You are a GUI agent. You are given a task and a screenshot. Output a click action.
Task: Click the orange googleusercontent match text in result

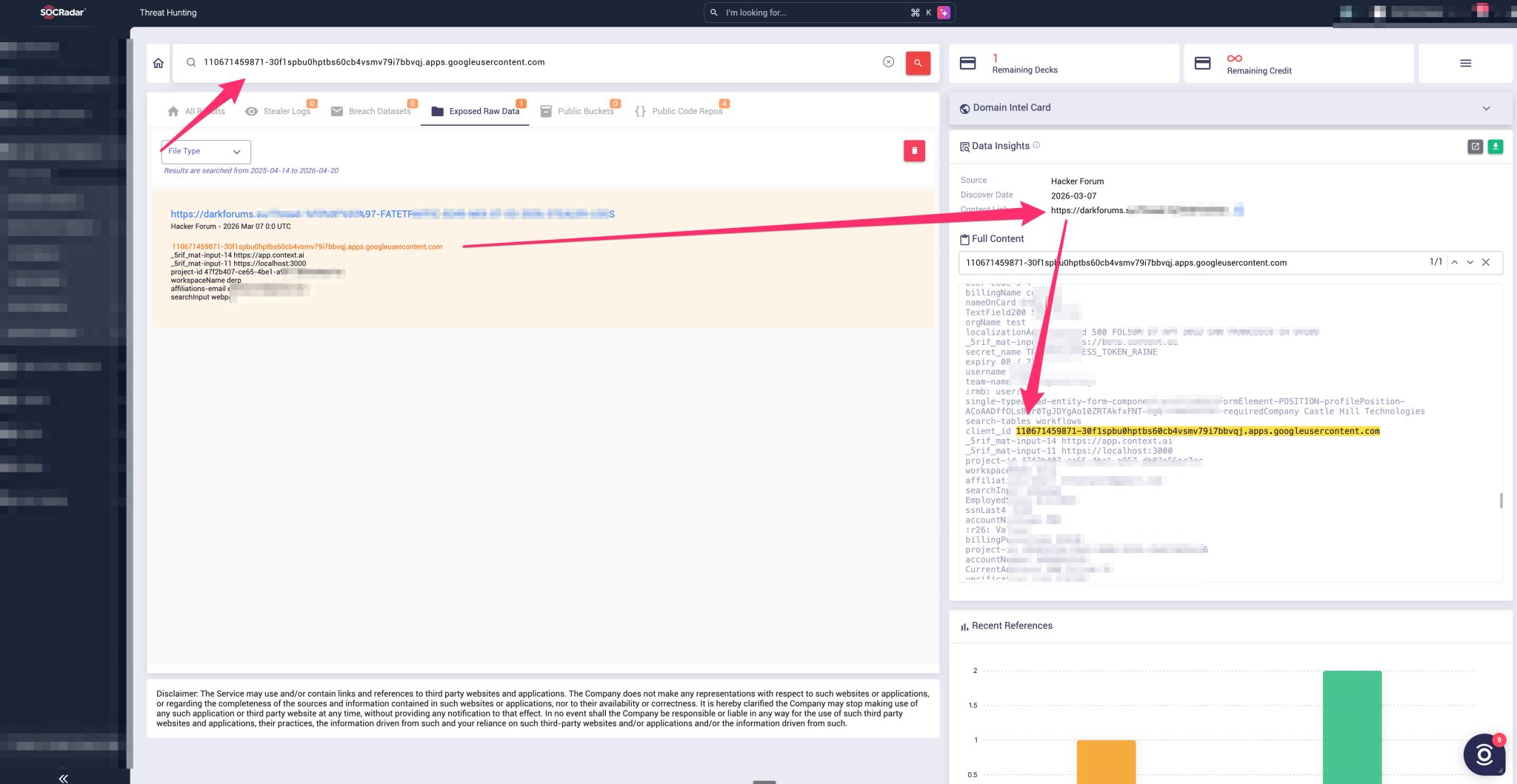307,247
